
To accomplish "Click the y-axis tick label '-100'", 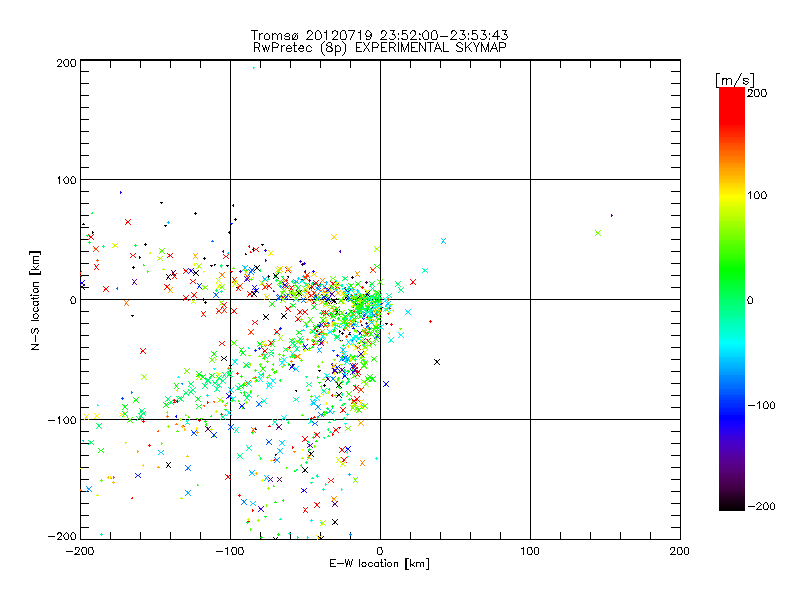I will (x=63, y=420).
